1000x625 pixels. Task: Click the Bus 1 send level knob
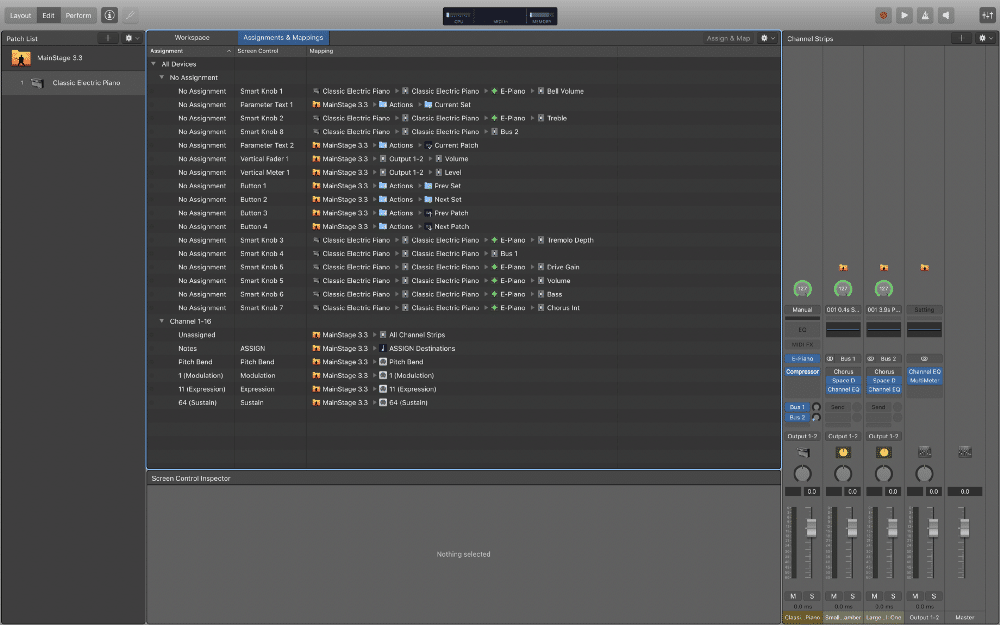(816, 407)
